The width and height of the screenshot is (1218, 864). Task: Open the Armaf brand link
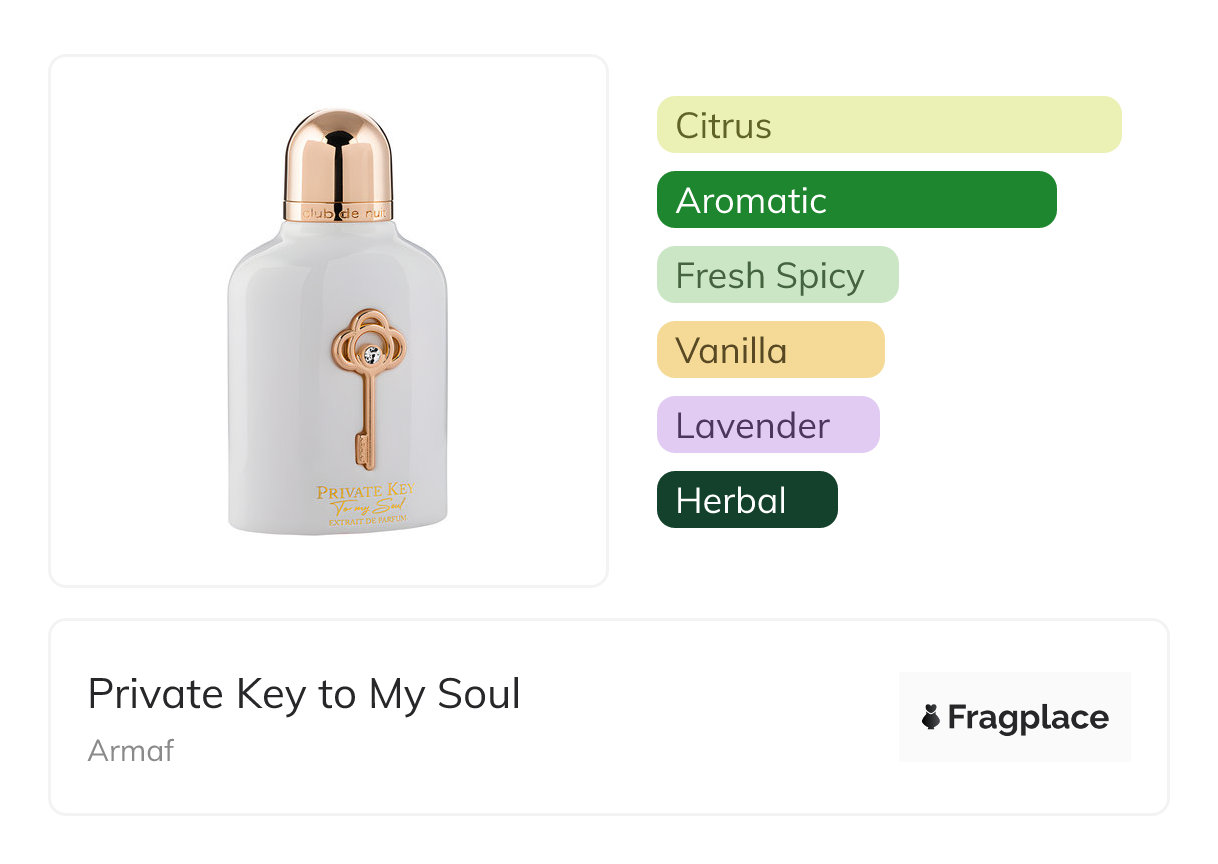coord(131,750)
